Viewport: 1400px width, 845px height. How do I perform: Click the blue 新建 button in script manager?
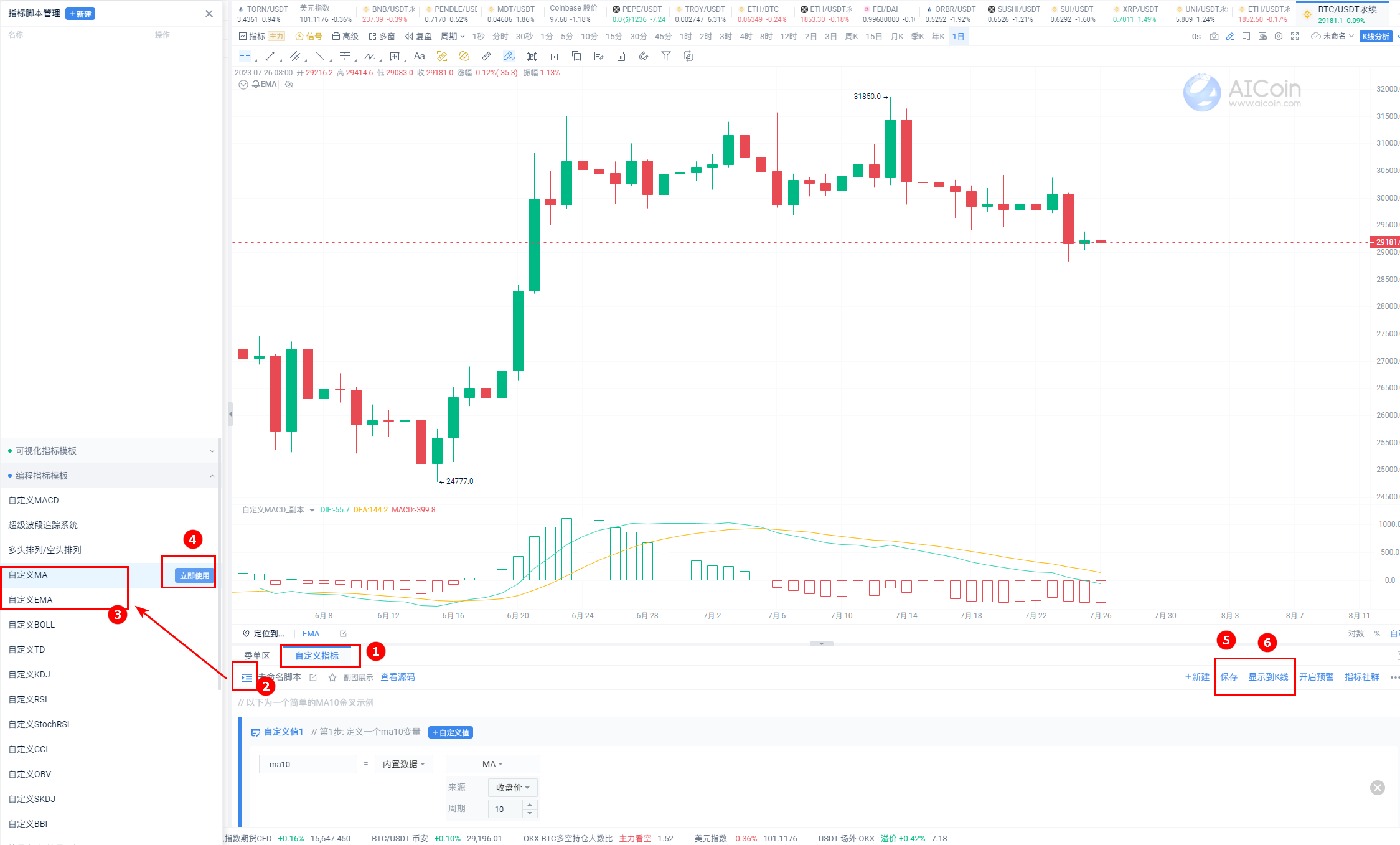pos(80,14)
